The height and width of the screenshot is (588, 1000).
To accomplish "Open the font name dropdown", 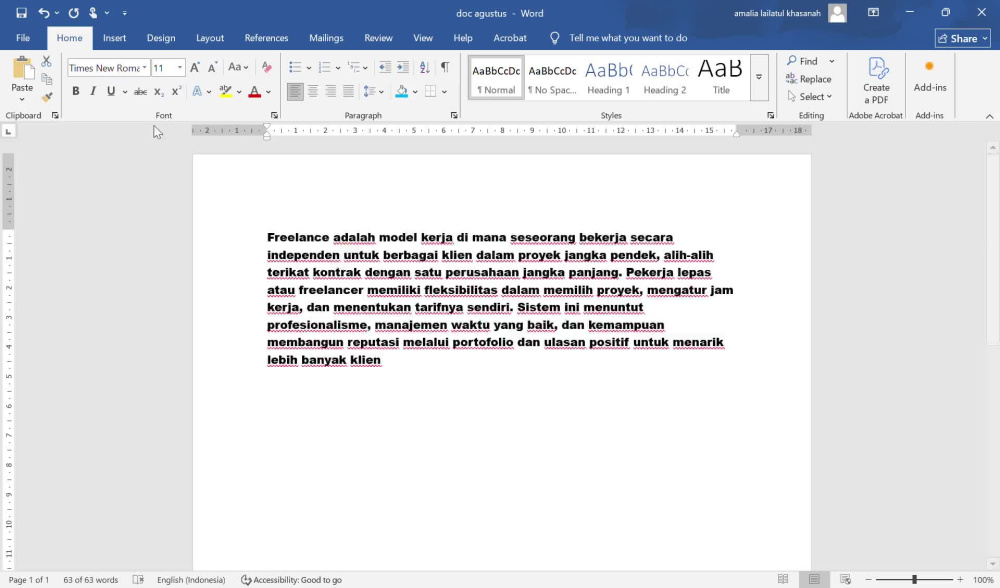I will [145, 68].
